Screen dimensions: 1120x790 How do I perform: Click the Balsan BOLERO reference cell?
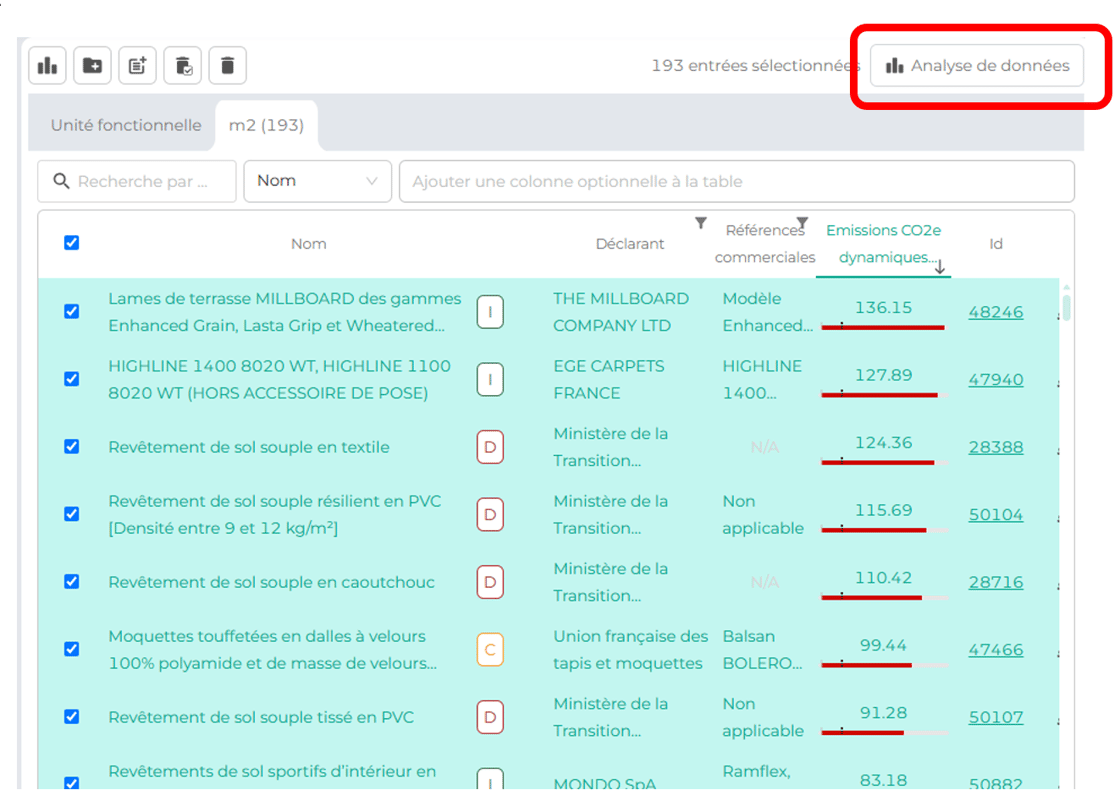[x=763, y=649]
